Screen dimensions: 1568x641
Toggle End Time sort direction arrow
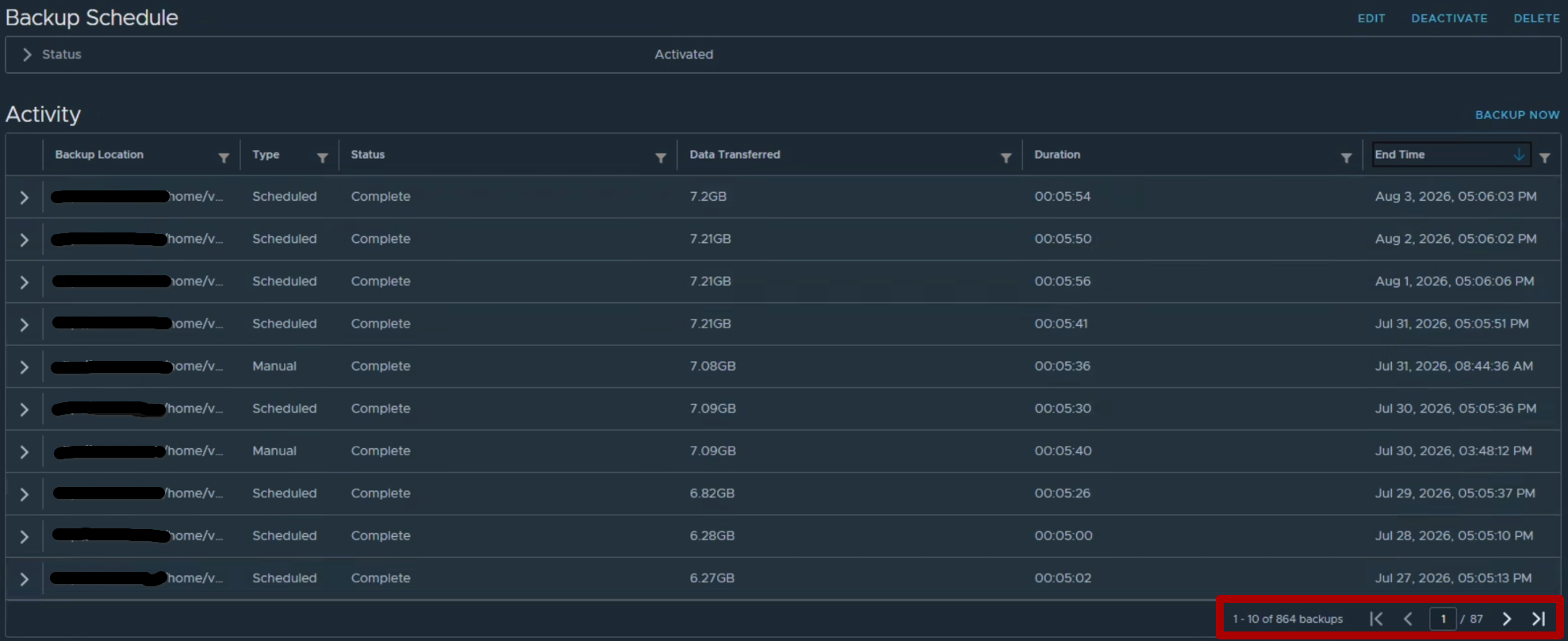click(x=1518, y=155)
